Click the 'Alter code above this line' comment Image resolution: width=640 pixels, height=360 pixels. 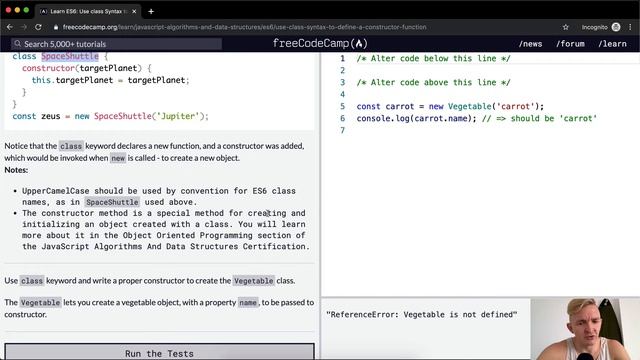point(433,82)
